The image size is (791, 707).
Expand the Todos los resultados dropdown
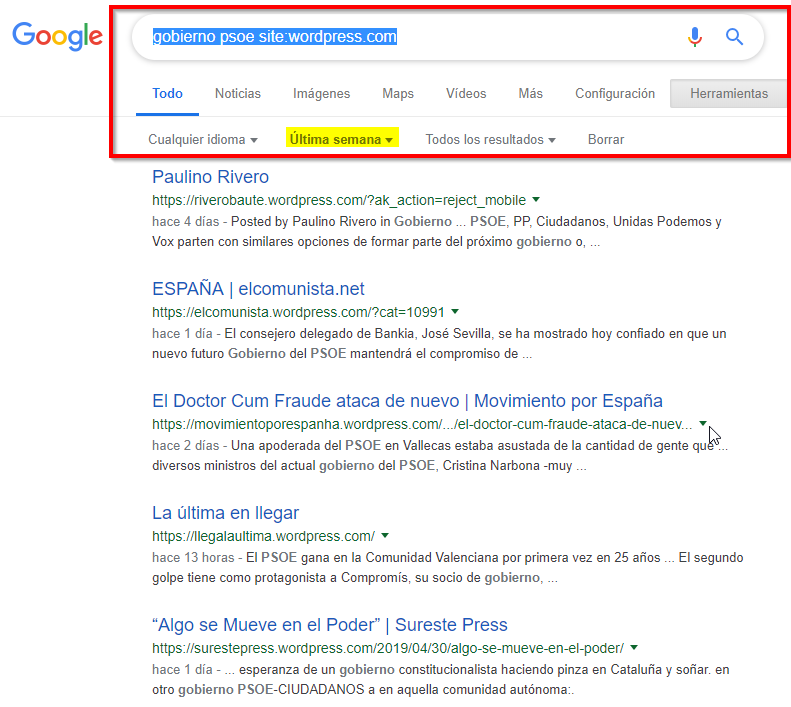[x=490, y=139]
